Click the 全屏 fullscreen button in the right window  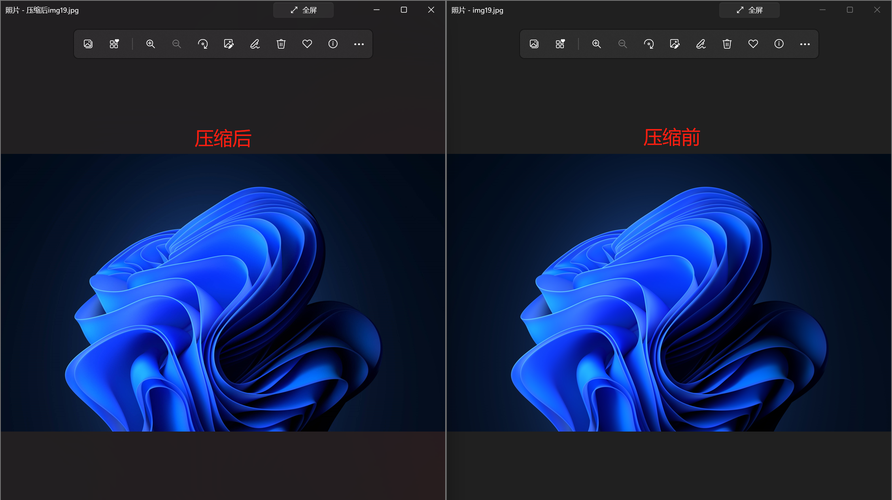(x=749, y=10)
